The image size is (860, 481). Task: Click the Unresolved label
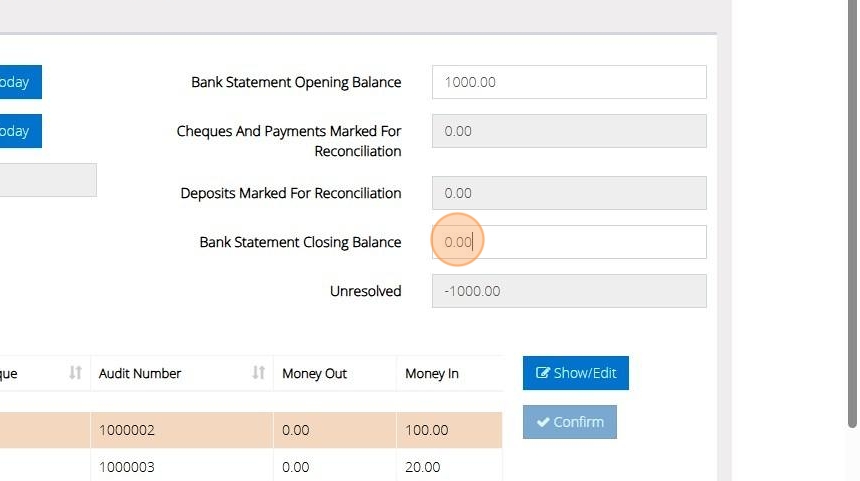[365, 291]
